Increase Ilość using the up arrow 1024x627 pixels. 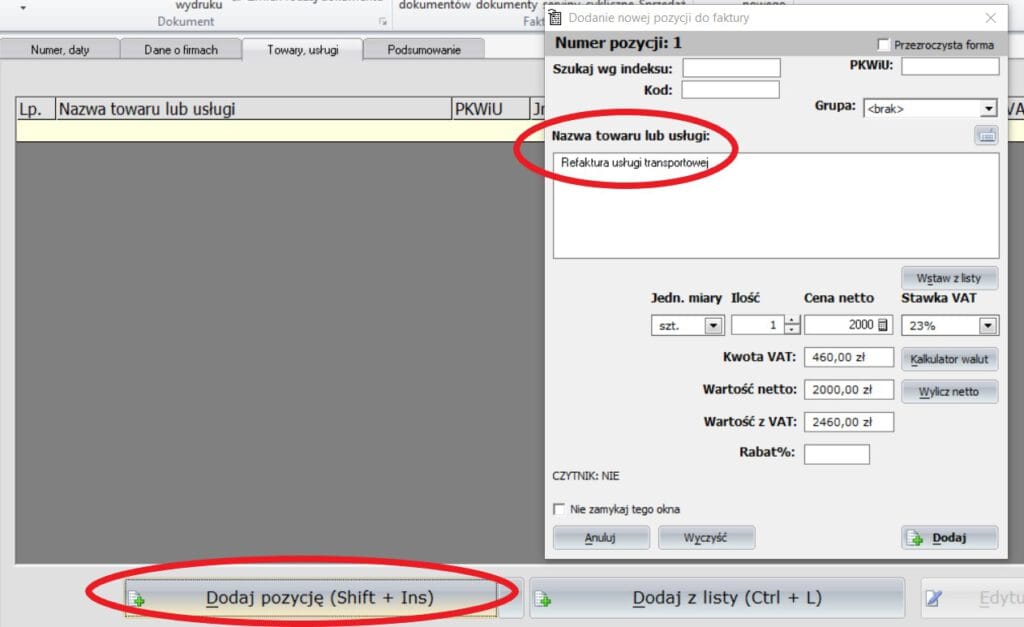click(793, 320)
